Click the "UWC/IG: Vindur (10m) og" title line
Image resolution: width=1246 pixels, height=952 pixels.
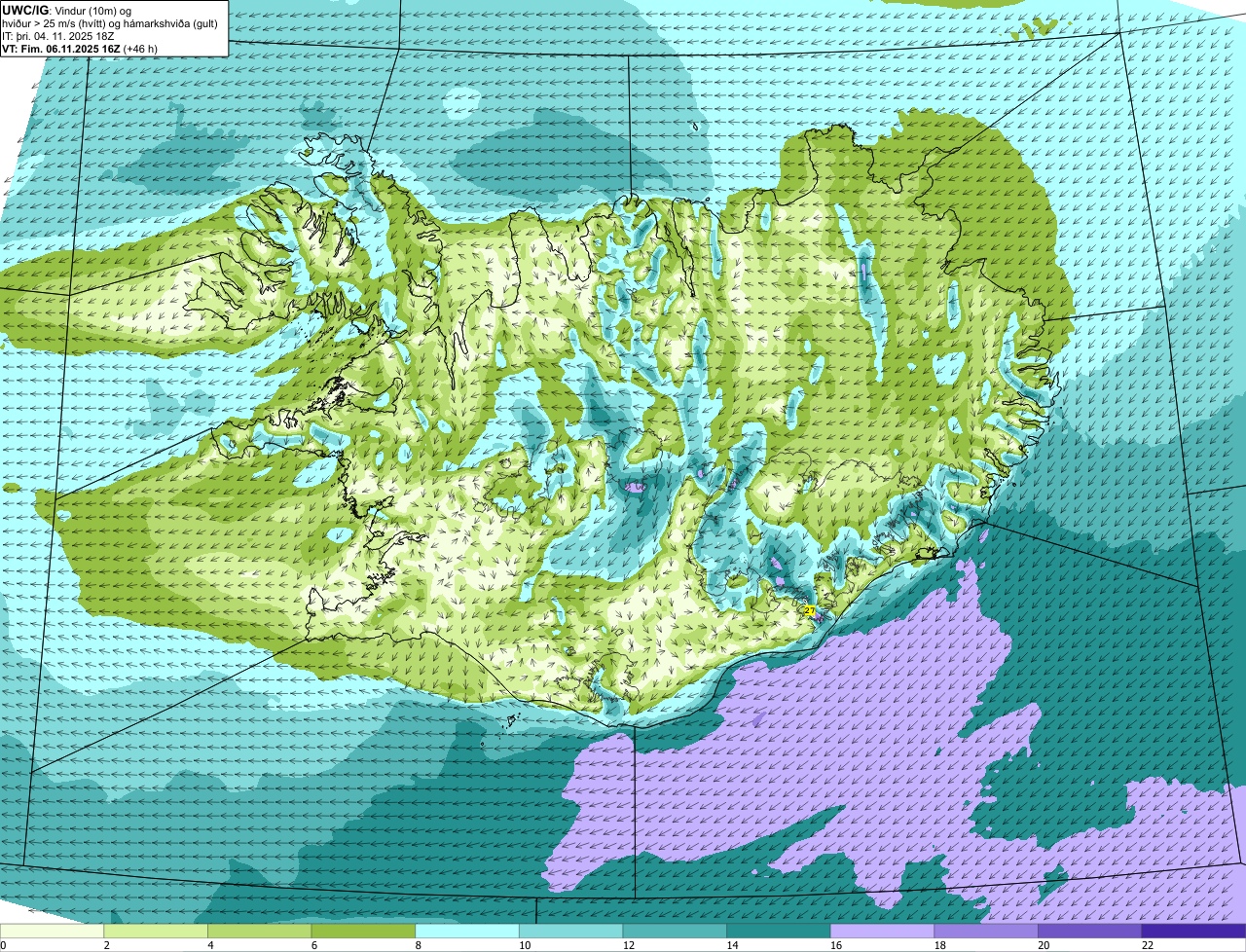click(67, 10)
